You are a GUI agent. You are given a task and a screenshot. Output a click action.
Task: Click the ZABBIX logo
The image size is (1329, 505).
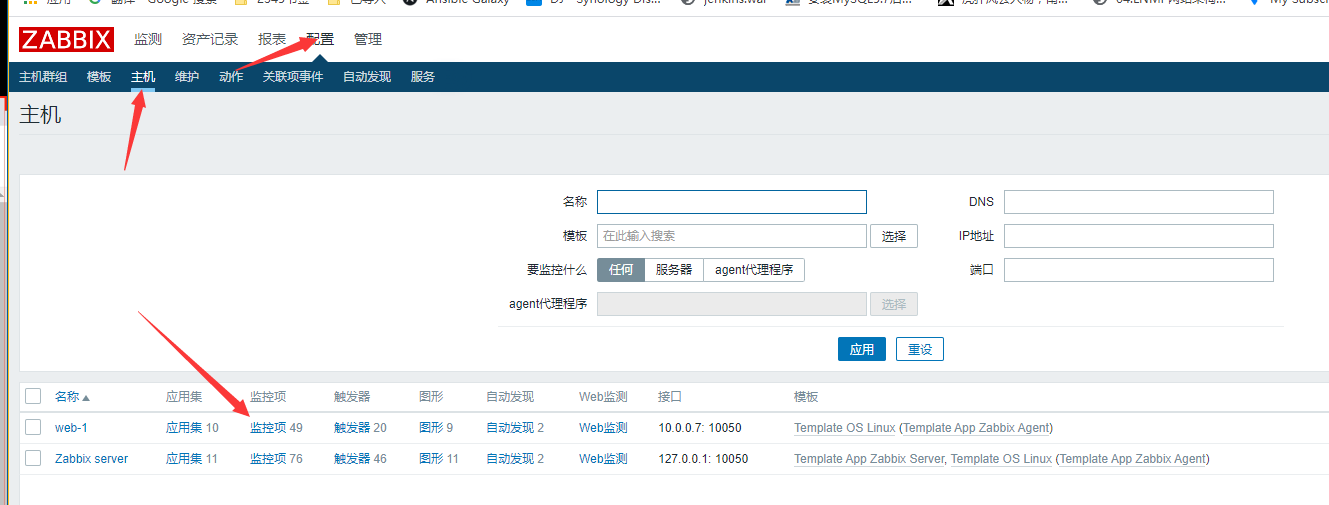click(66, 40)
